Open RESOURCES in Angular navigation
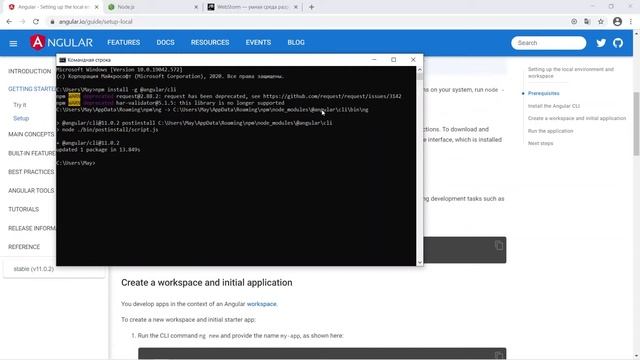The height and width of the screenshot is (360, 640). pyautogui.click(x=210, y=42)
